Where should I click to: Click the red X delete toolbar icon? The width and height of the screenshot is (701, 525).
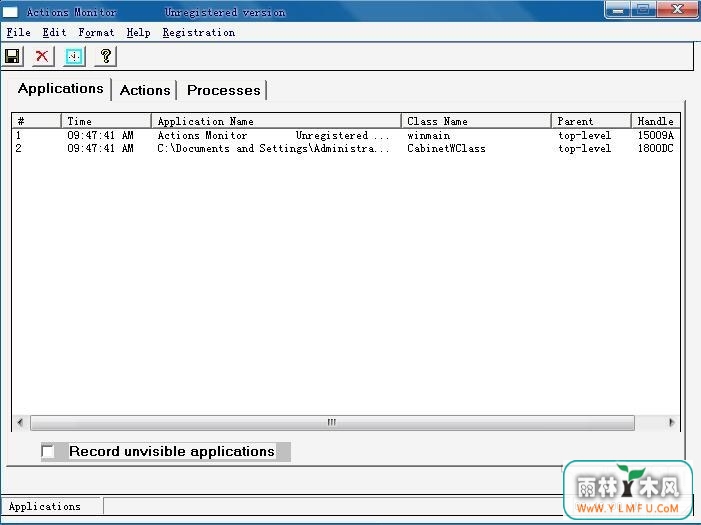[x=42, y=56]
